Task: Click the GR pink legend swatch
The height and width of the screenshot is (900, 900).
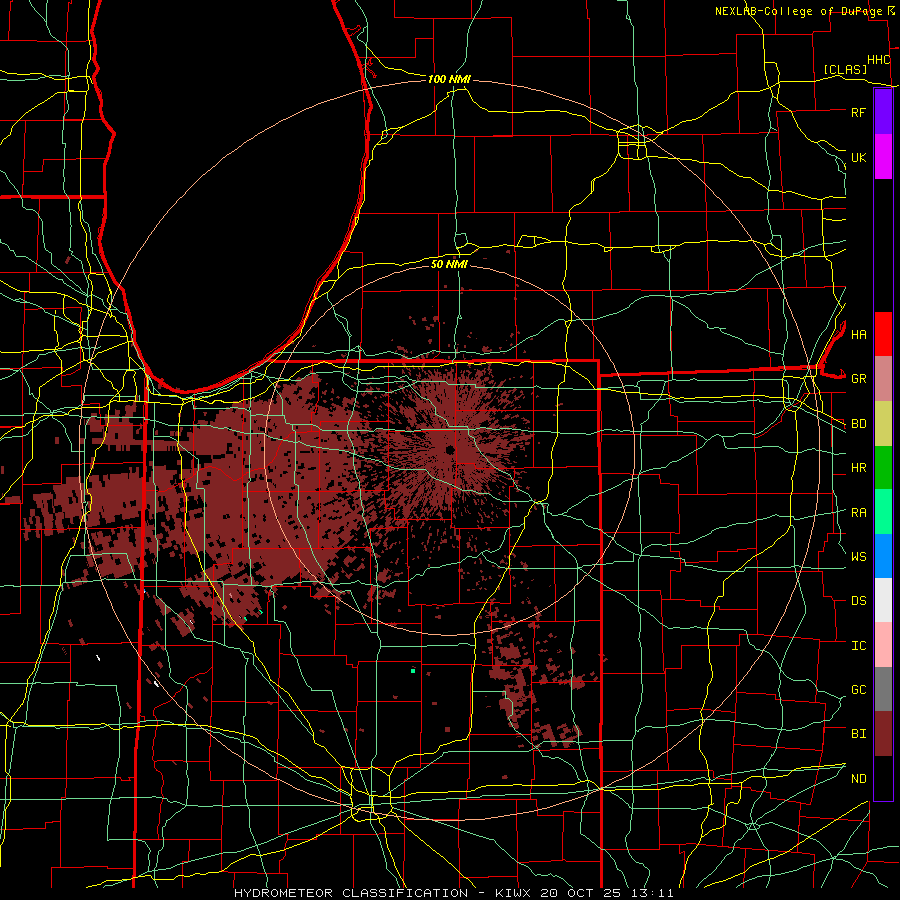Action: [x=883, y=378]
